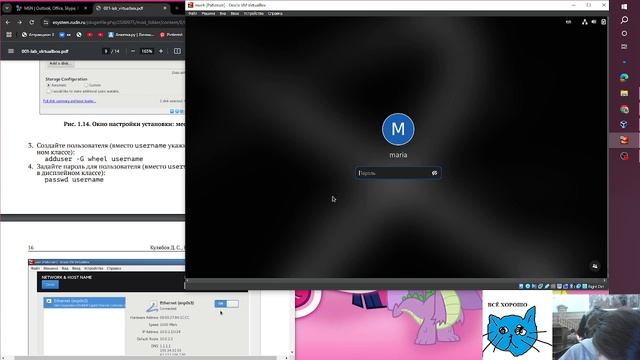640x360 pixels.
Task: Click the webcam video overlay
Action: point(596,327)
